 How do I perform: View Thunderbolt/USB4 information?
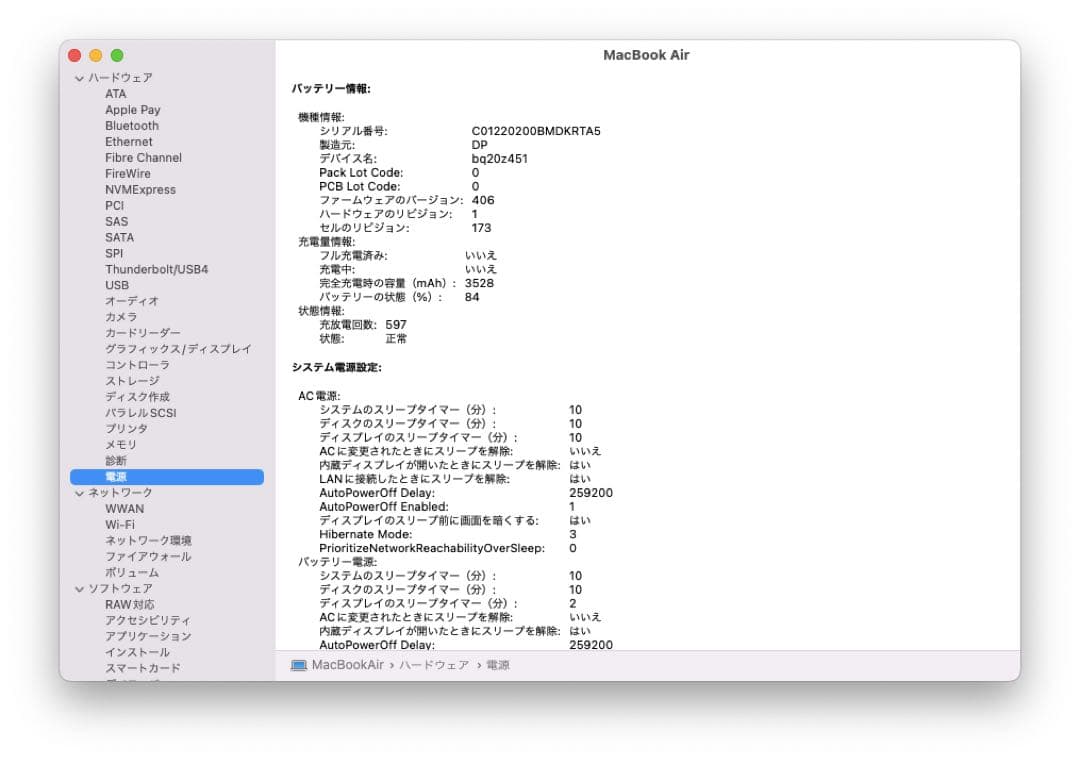tap(152, 269)
